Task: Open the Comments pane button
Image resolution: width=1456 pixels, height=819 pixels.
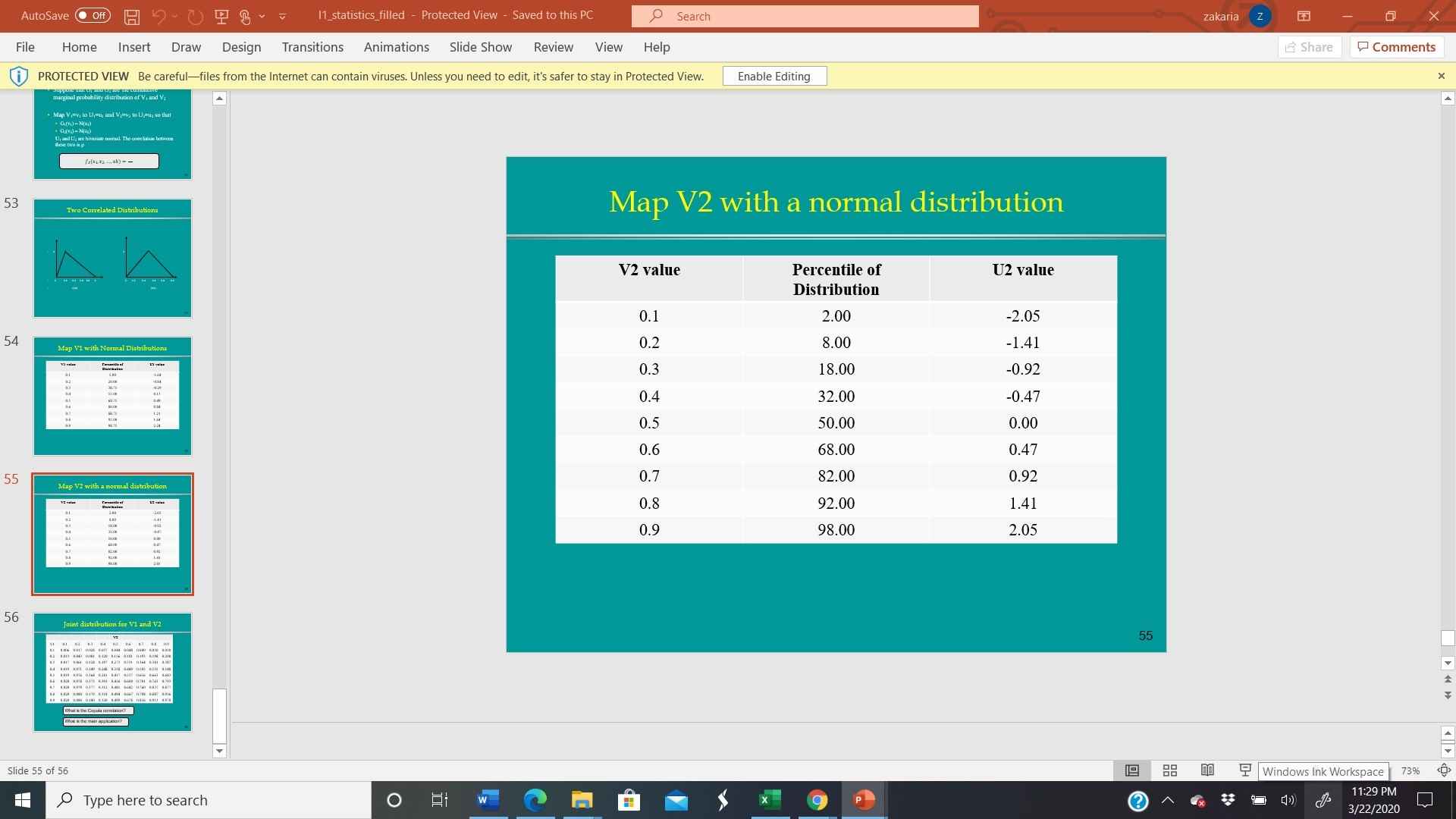Action: (1396, 47)
